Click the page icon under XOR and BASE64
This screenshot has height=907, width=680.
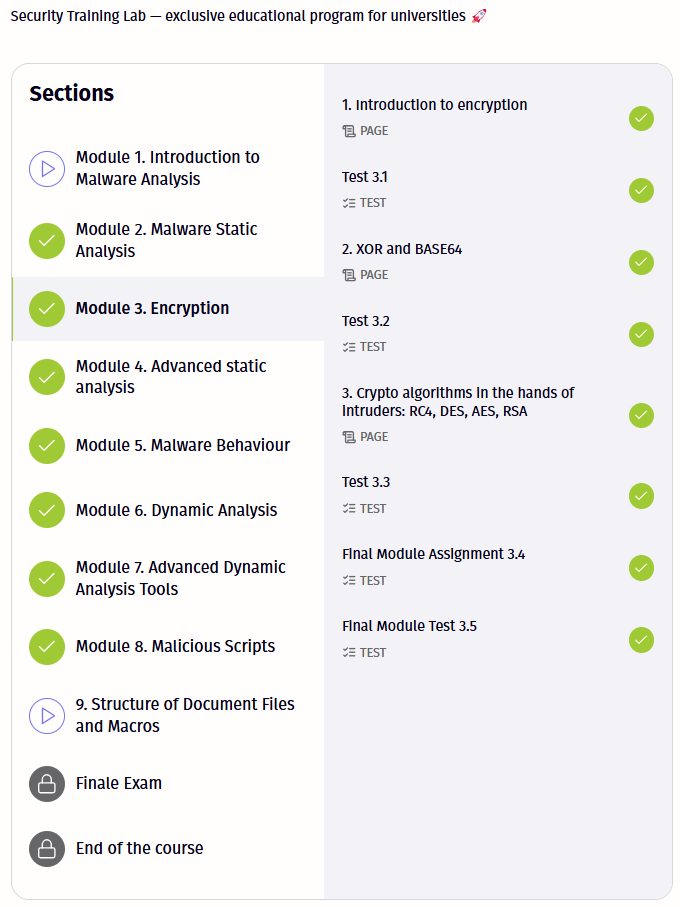coord(349,275)
